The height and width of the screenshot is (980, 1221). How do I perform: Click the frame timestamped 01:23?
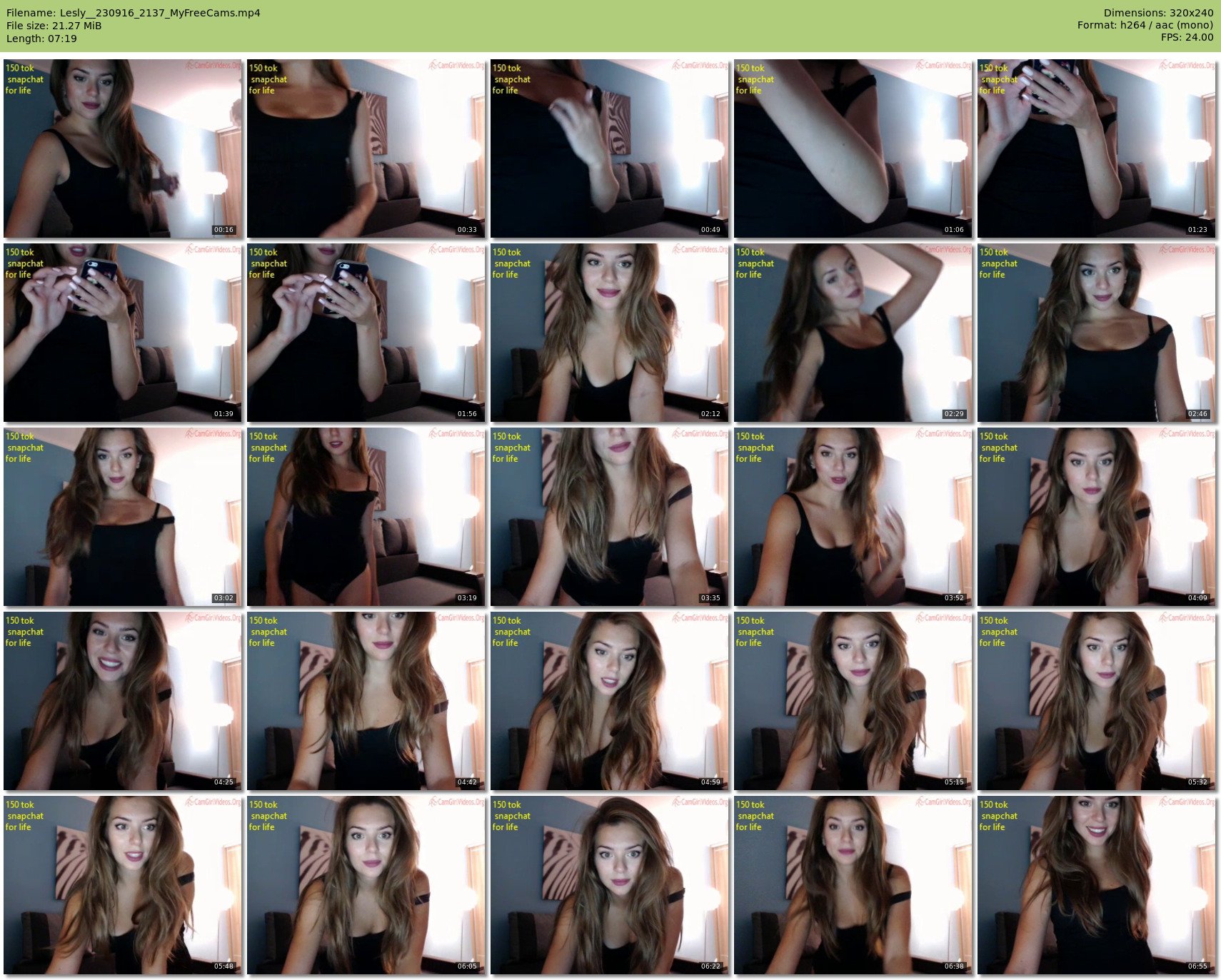[x=1096, y=148]
